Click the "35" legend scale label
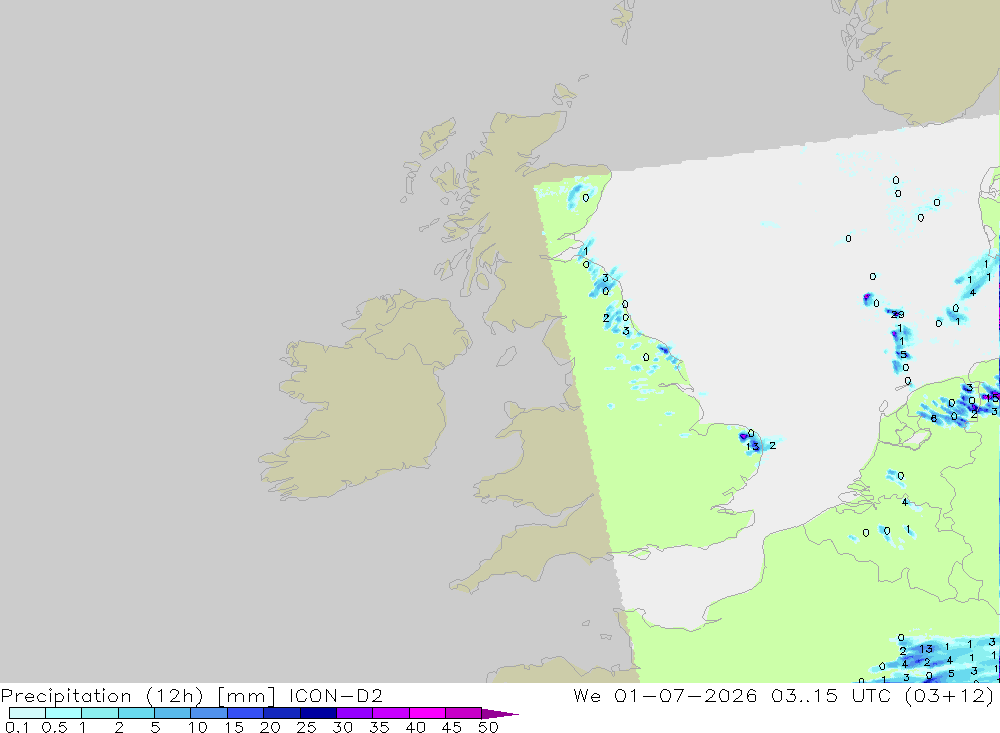Viewport: 1000px width, 733px height. [379, 727]
